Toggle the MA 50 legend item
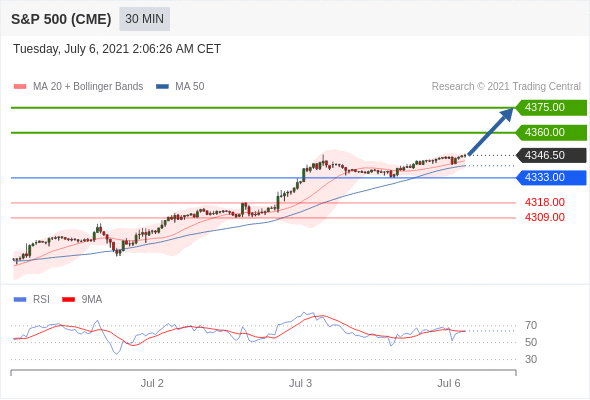 [180, 87]
